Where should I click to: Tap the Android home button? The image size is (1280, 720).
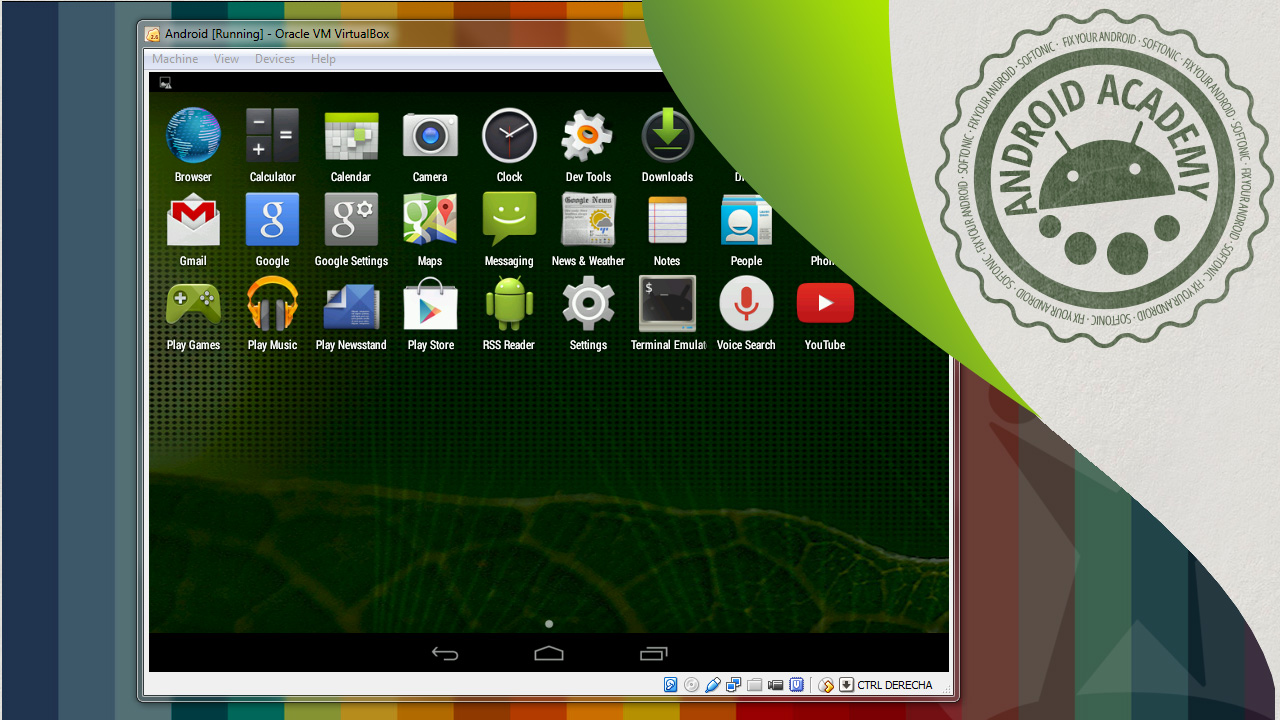click(x=549, y=654)
